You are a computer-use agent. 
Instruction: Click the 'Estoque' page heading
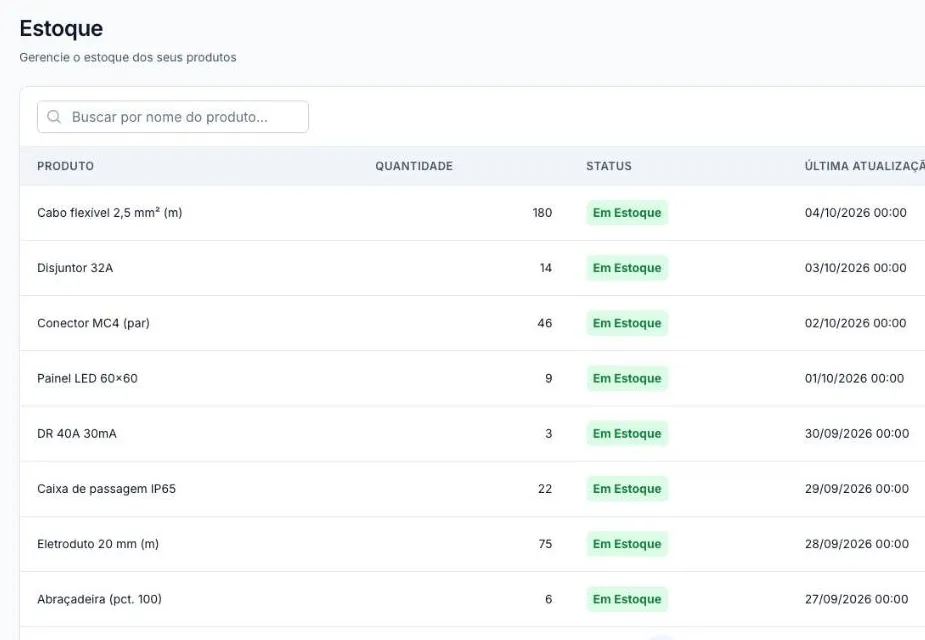pos(61,28)
